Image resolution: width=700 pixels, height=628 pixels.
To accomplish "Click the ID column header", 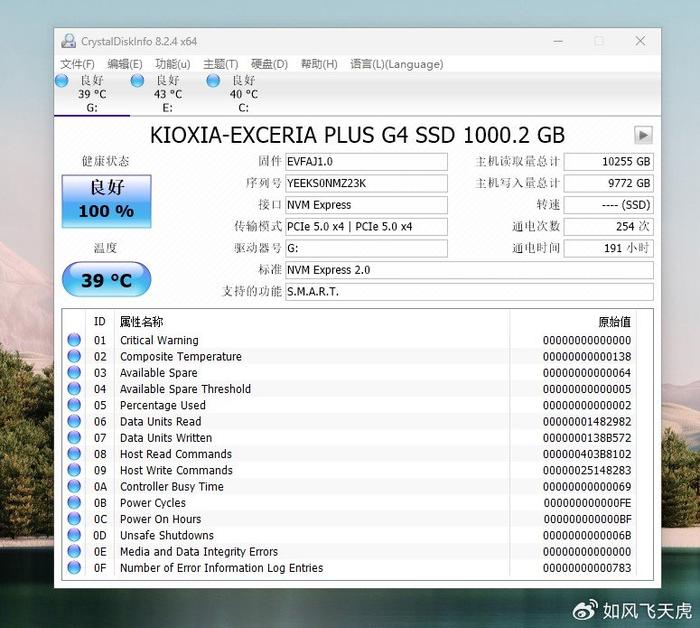I will pos(100,322).
